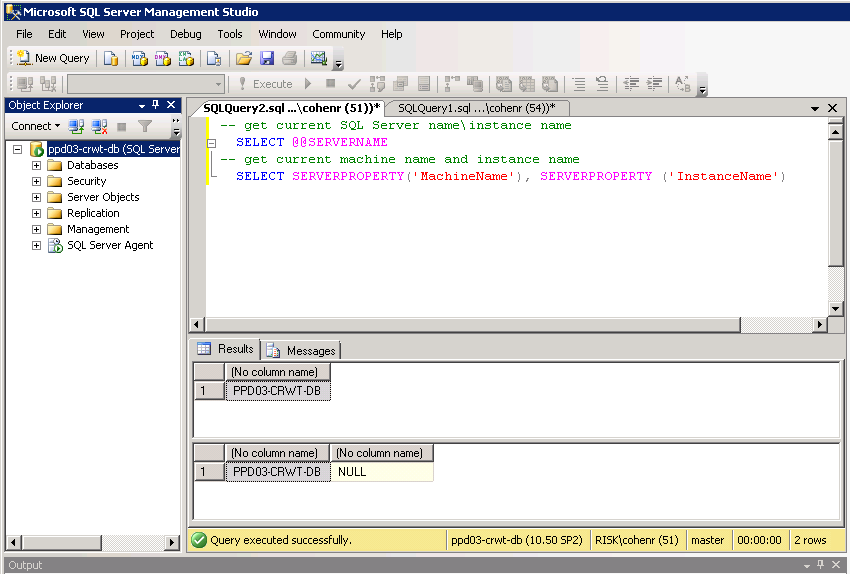Click the Stop icon in Object Explorer
This screenshot has height=574, width=850.
[121, 126]
